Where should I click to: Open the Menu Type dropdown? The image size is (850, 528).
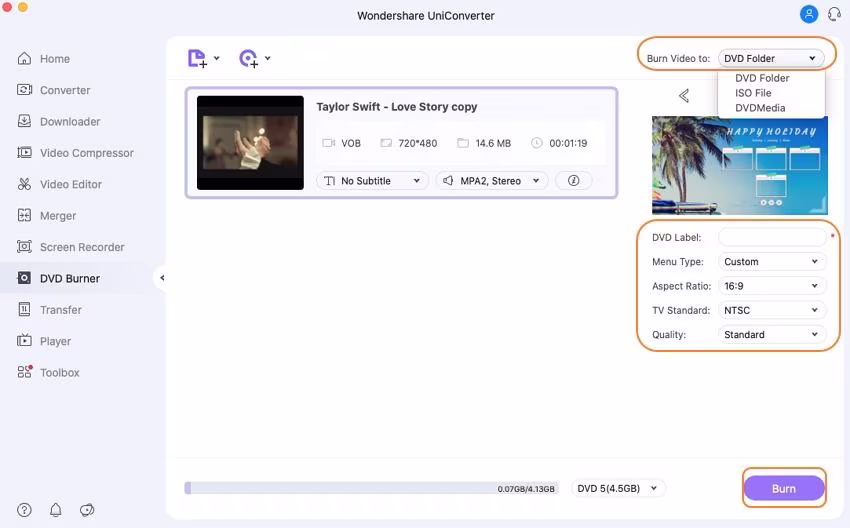click(772, 262)
